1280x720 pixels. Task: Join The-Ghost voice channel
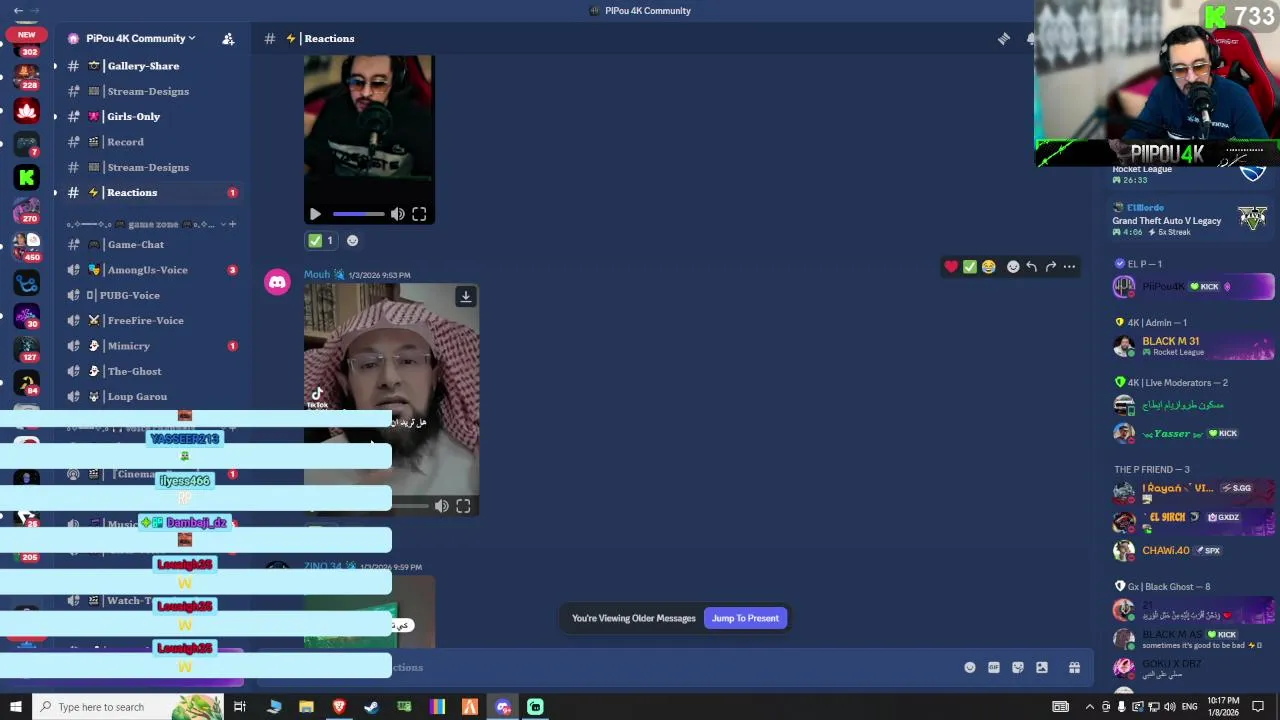[150, 371]
